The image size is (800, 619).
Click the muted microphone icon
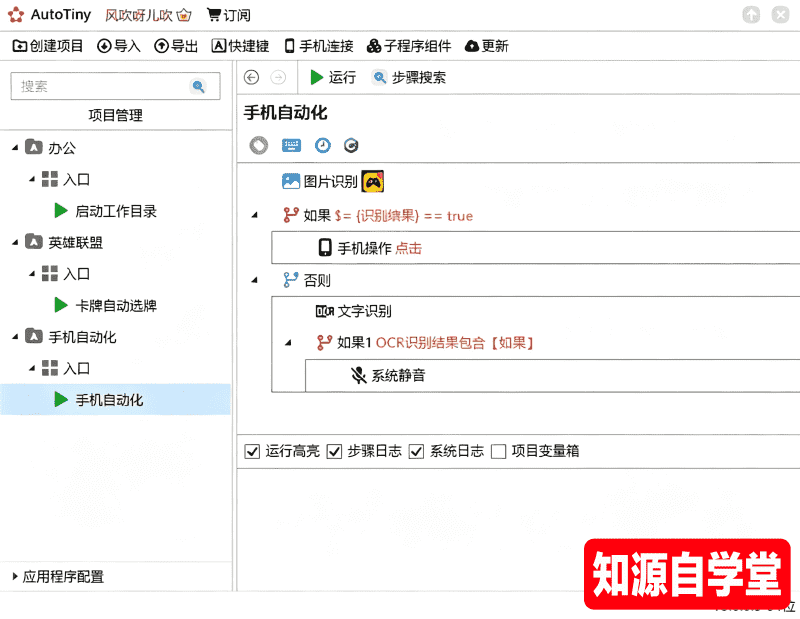coord(359,376)
